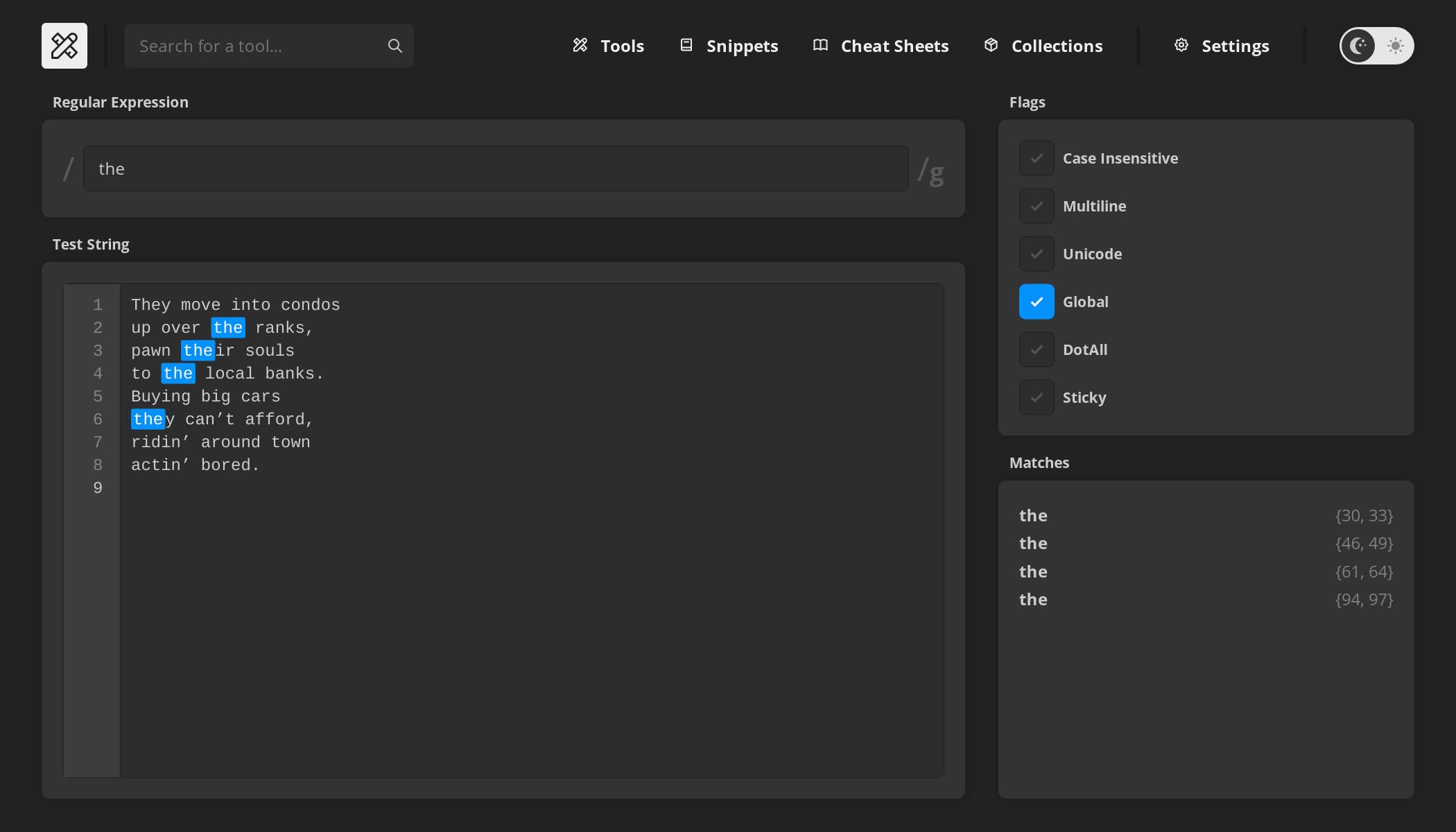This screenshot has width=1456, height=832.
Task: Click the search magnifier icon
Action: tap(395, 46)
